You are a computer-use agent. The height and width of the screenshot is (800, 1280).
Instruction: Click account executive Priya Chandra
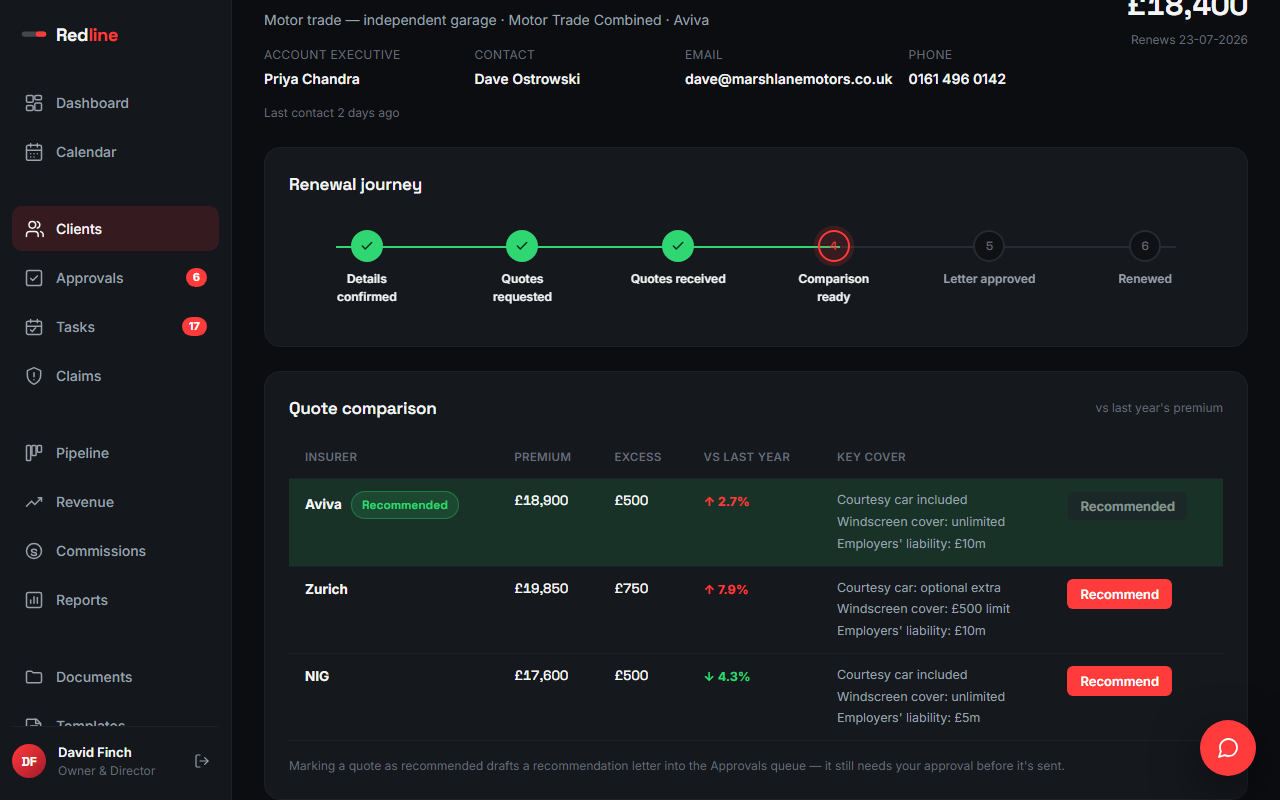[x=312, y=79]
